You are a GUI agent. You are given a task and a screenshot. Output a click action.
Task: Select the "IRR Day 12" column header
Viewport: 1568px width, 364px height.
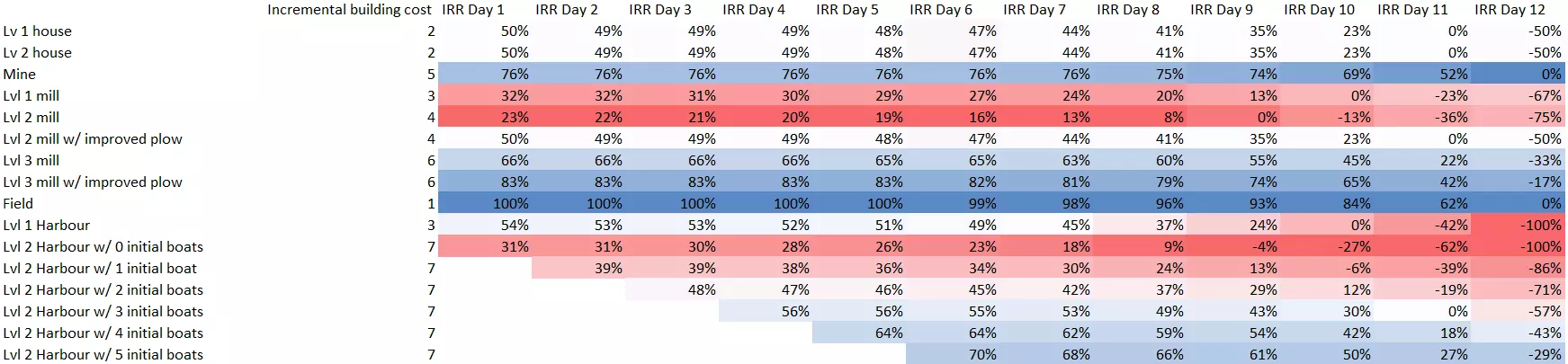tap(1510, 10)
